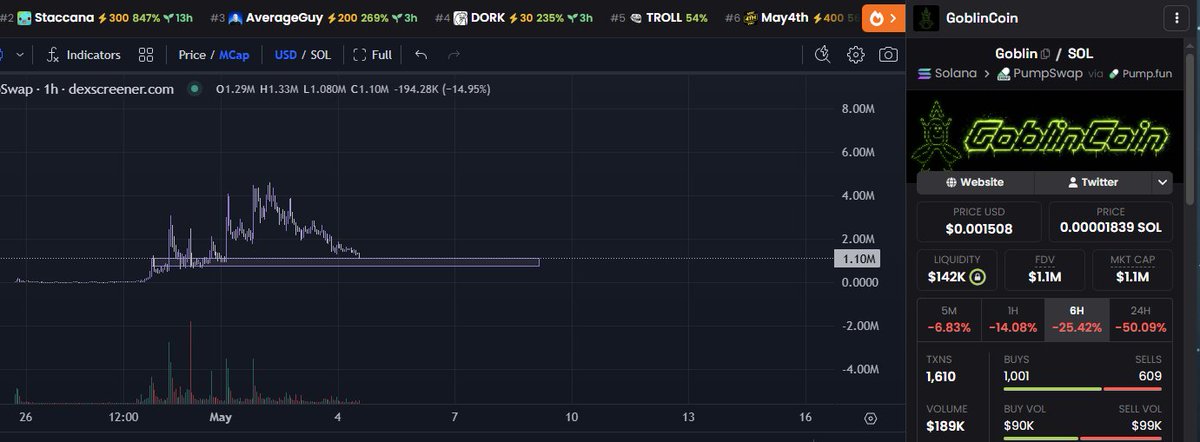Take a chart snapshot with camera icon
This screenshot has width=1200, height=442.
coord(888,55)
